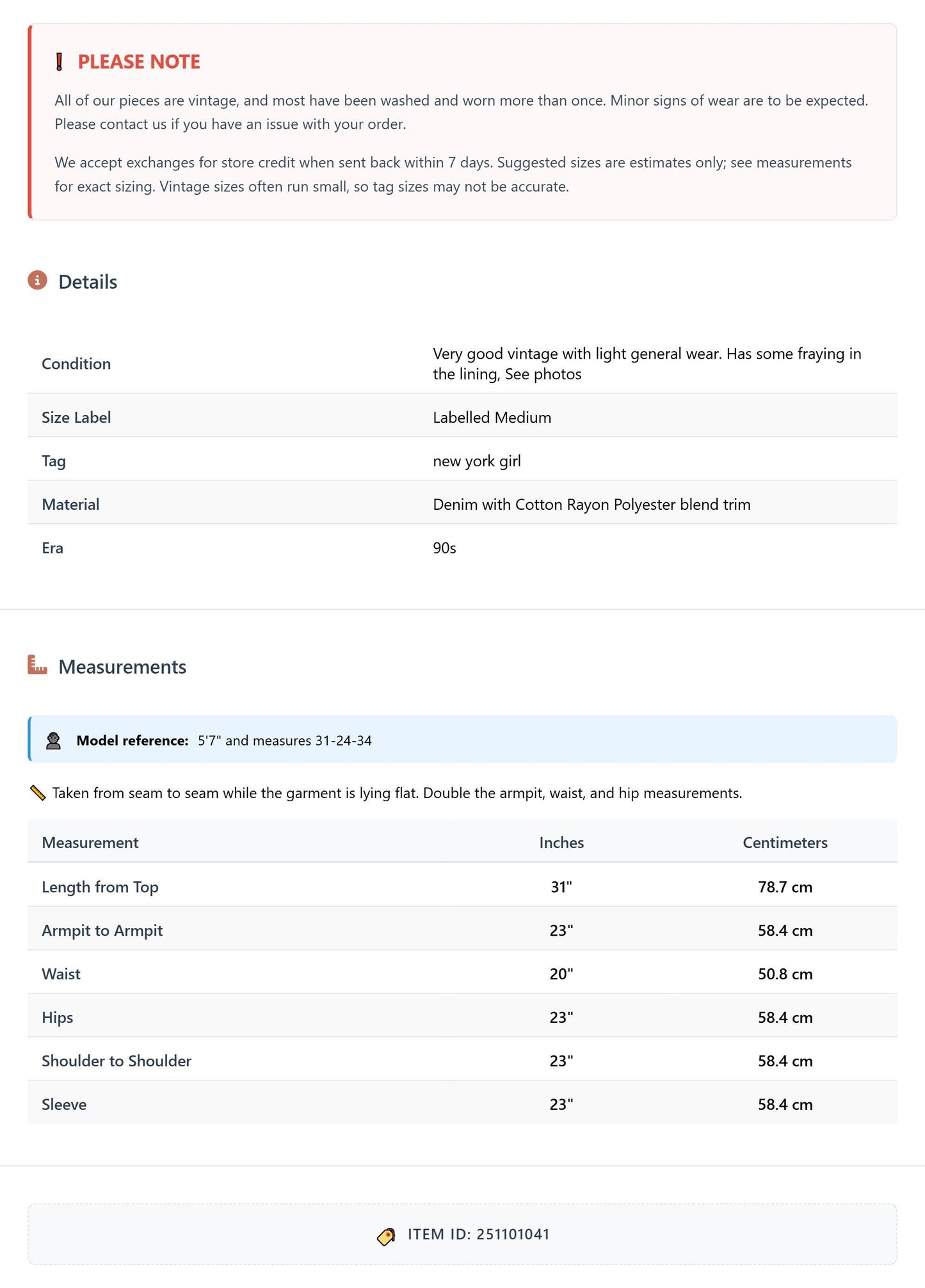This screenshot has width=925, height=1288.
Task: Click the PLEASE NOTE heading
Action: pos(139,61)
